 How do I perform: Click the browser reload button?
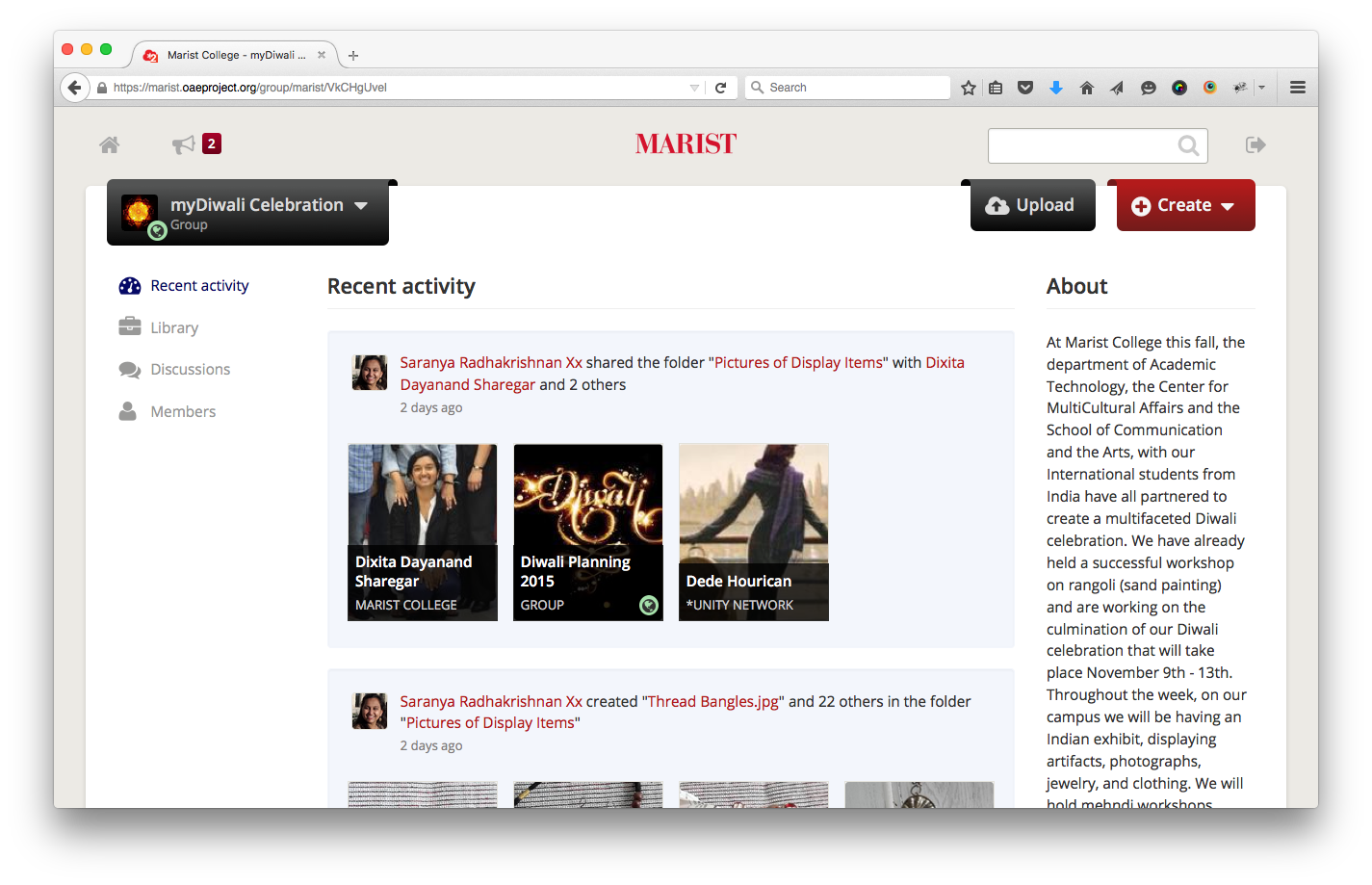(x=720, y=88)
